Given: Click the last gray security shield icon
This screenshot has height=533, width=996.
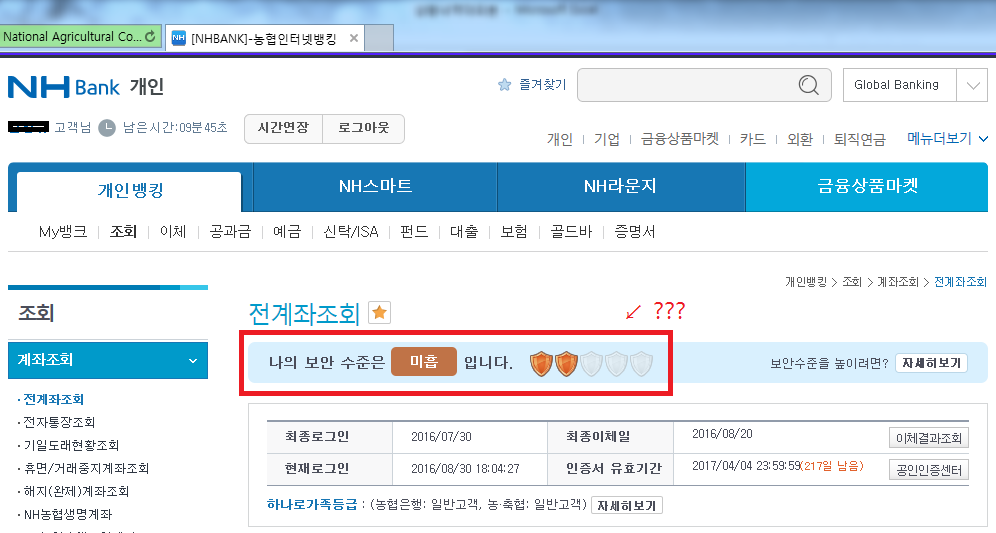Looking at the screenshot, I should tap(641, 363).
